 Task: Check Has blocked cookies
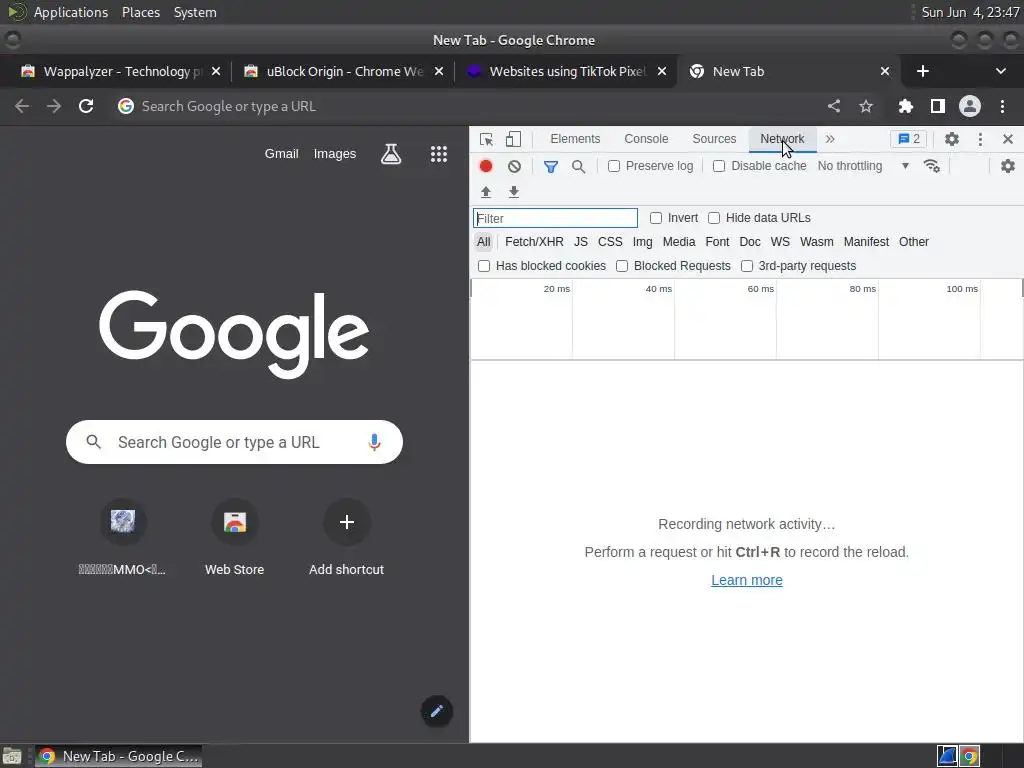pyautogui.click(x=484, y=266)
